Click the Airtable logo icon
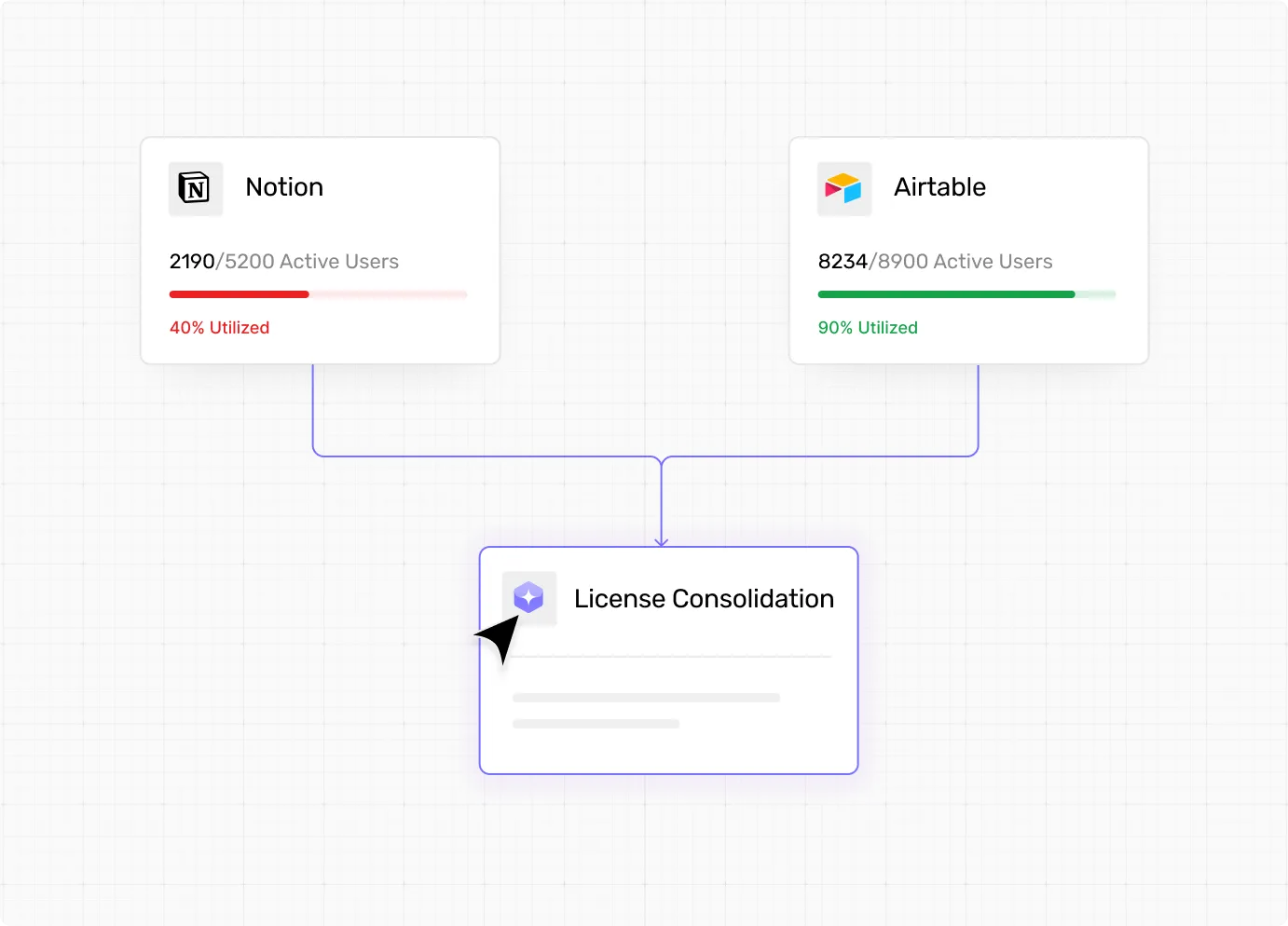 point(844,189)
